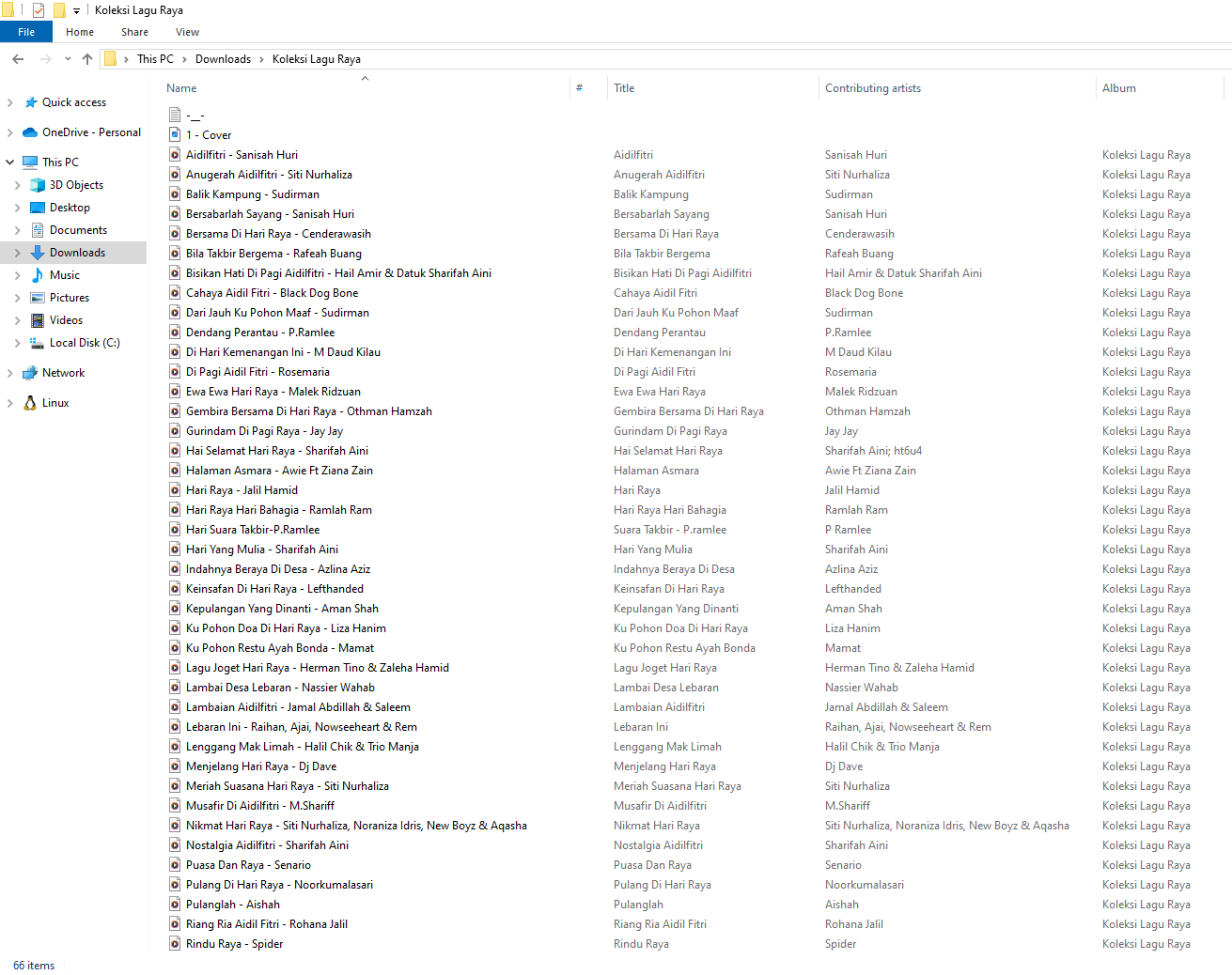Viewport: 1232px width, 975px height.
Task: Expand the Linux tree node
Action: click(10, 403)
